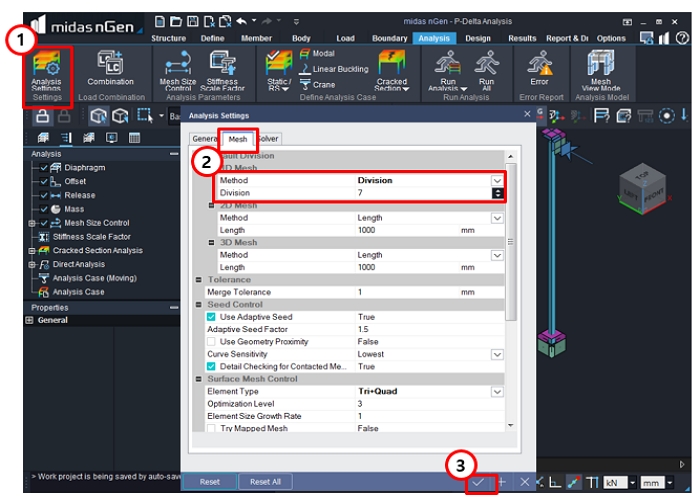Click the Run All icon
The width and height of the screenshot is (700, 500).
(486, 68)
